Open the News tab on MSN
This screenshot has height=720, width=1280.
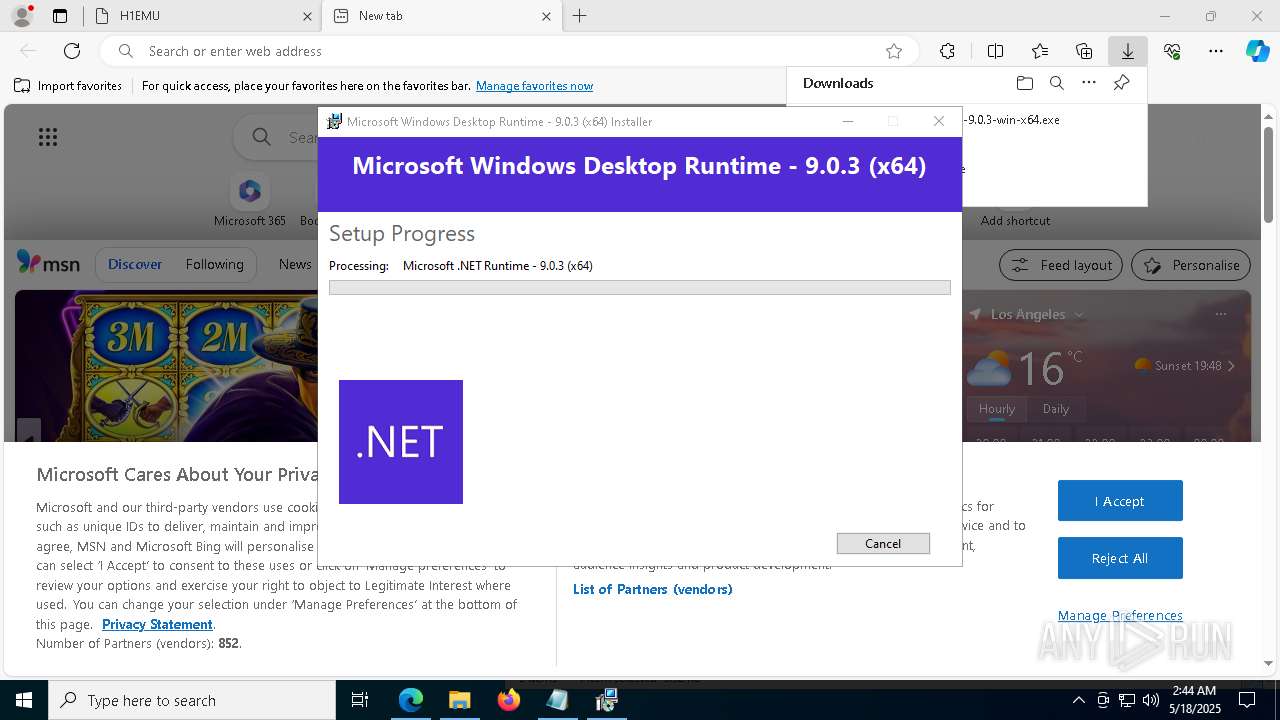pyautogui.click(x=295, y=265)
